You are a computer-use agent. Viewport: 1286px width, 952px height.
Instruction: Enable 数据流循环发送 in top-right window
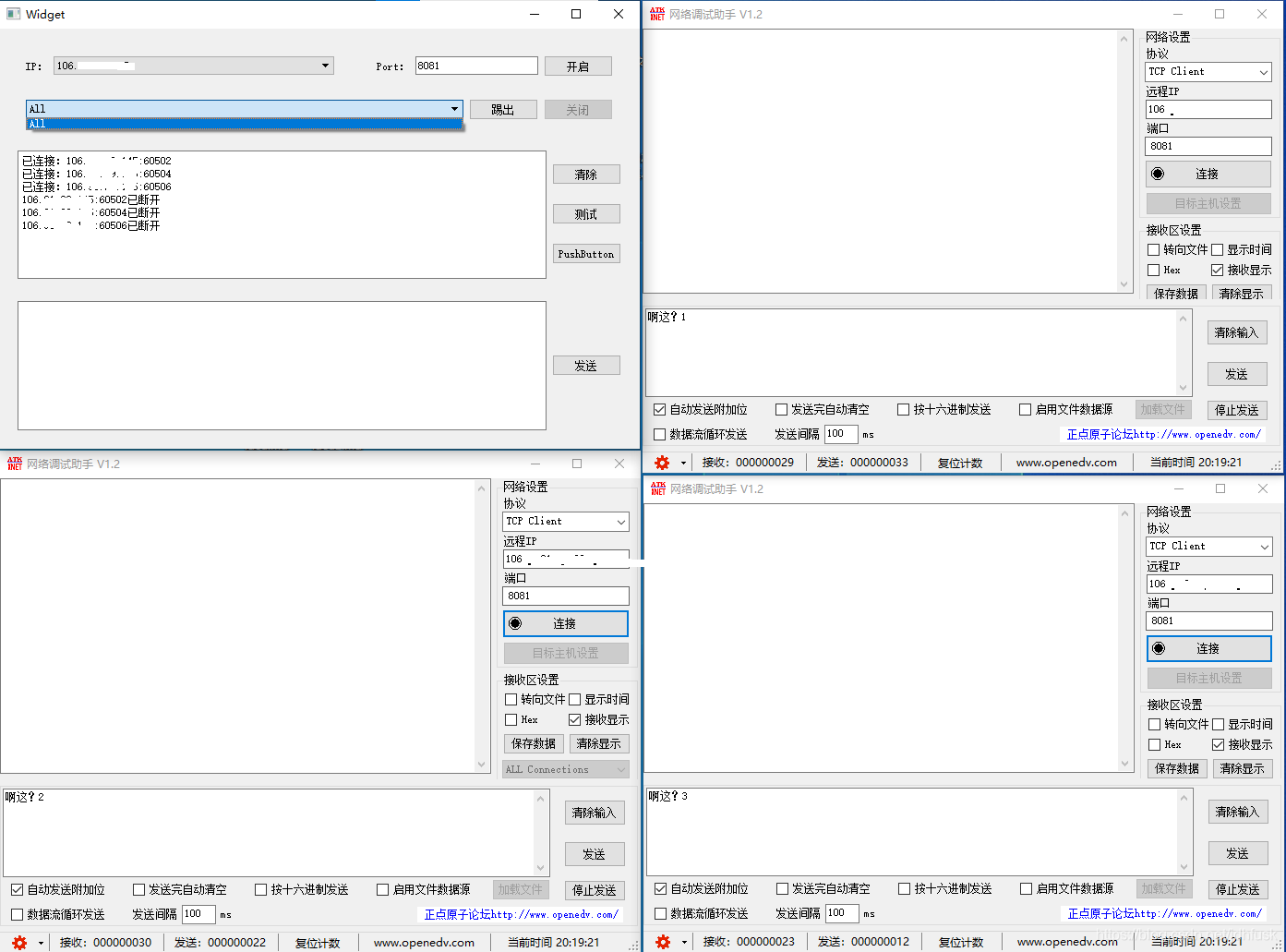[x=659, y=434]
